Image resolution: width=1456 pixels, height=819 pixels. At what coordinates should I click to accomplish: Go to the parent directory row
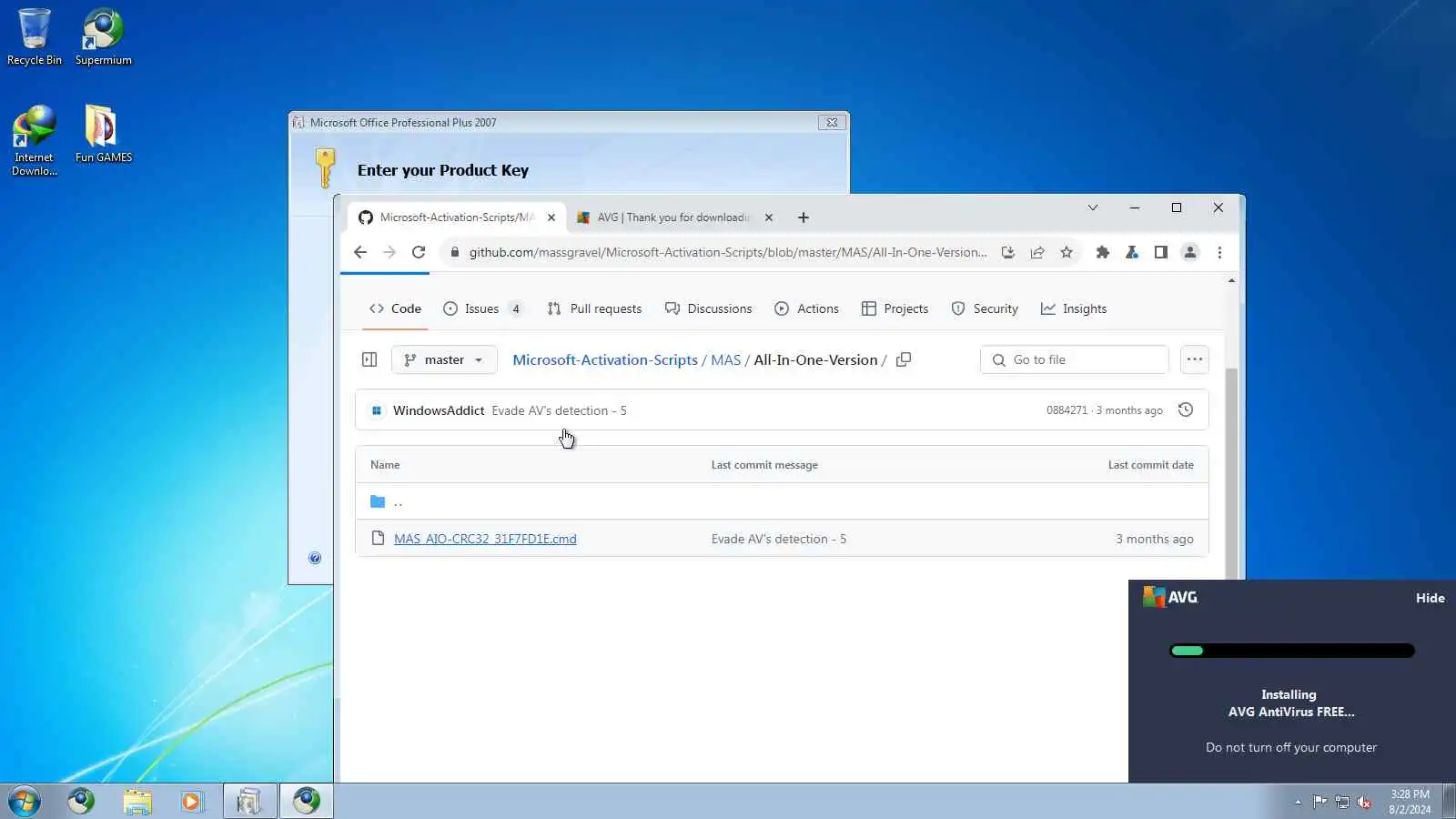coord(782,501)
